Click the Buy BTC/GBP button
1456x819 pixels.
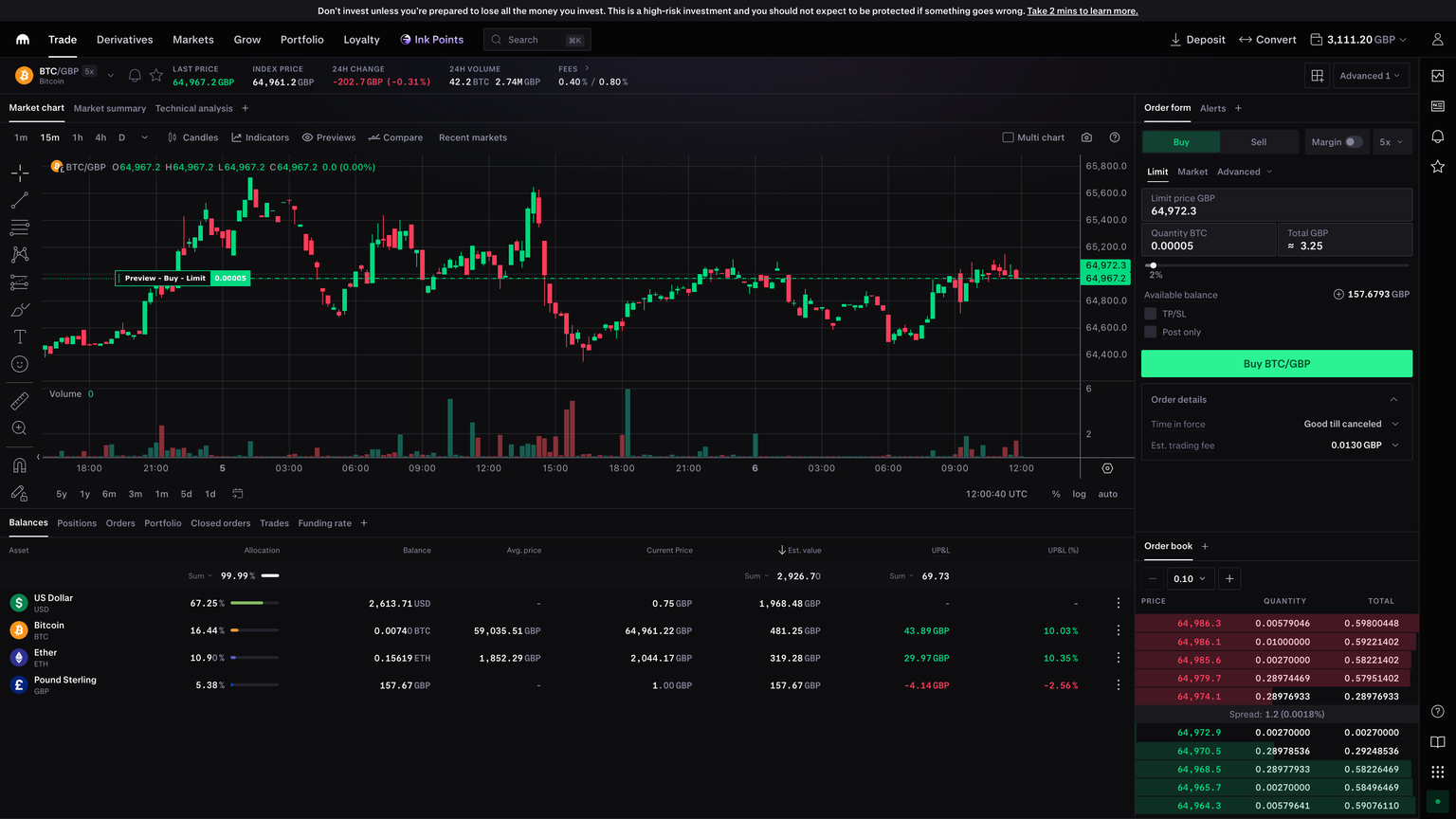1277,364
